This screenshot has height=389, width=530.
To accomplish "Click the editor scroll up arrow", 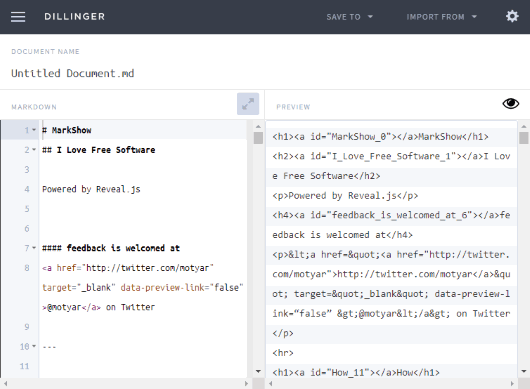I will (x=258, y=126).
